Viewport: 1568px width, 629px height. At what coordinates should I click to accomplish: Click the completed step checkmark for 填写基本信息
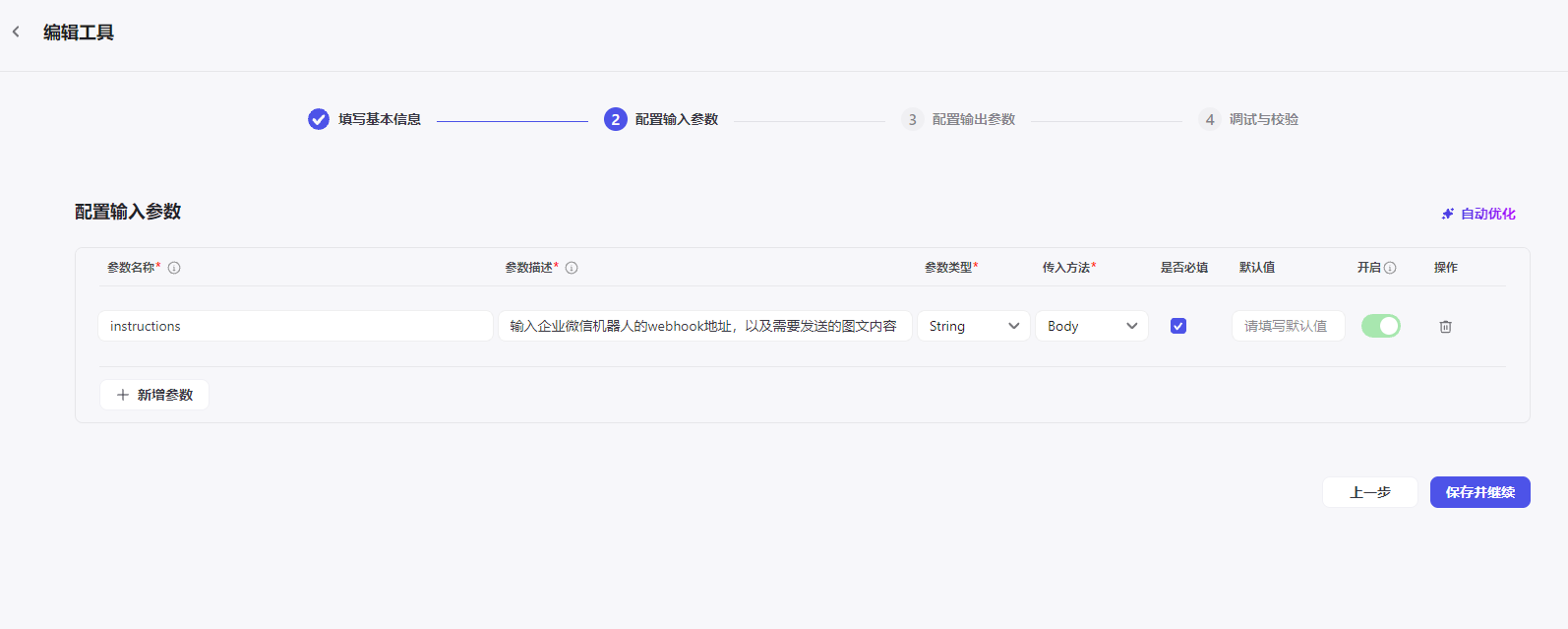click(319, 119)
